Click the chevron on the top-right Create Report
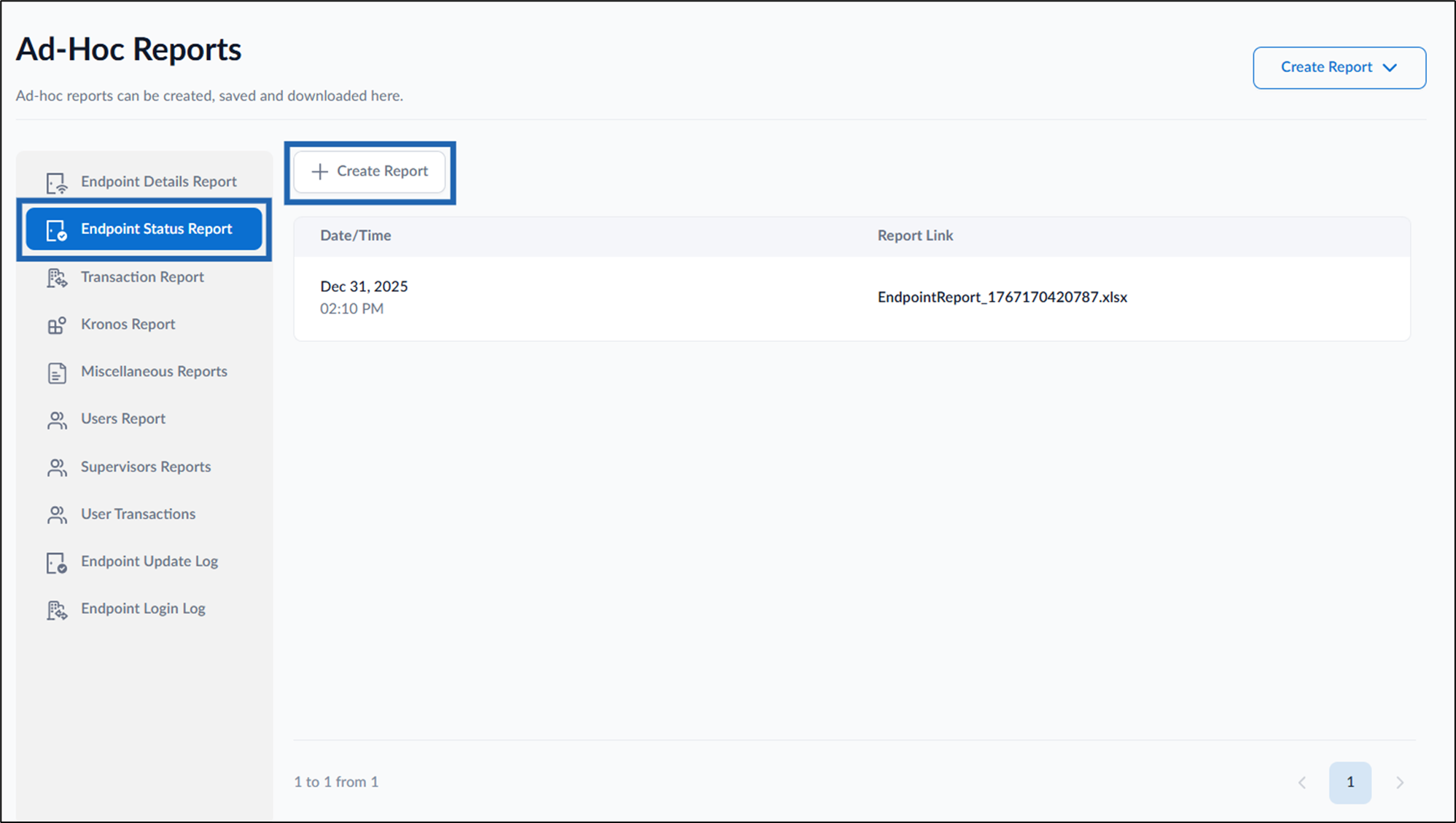Viewport: 1456px width, 823px height. coord(1390,68)
